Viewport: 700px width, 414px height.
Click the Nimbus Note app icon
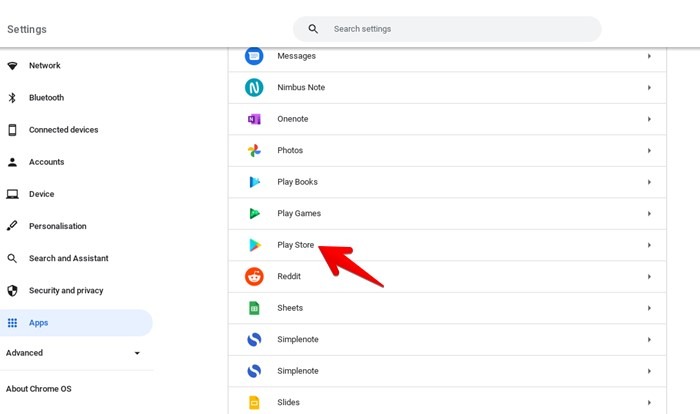[254, 88]
